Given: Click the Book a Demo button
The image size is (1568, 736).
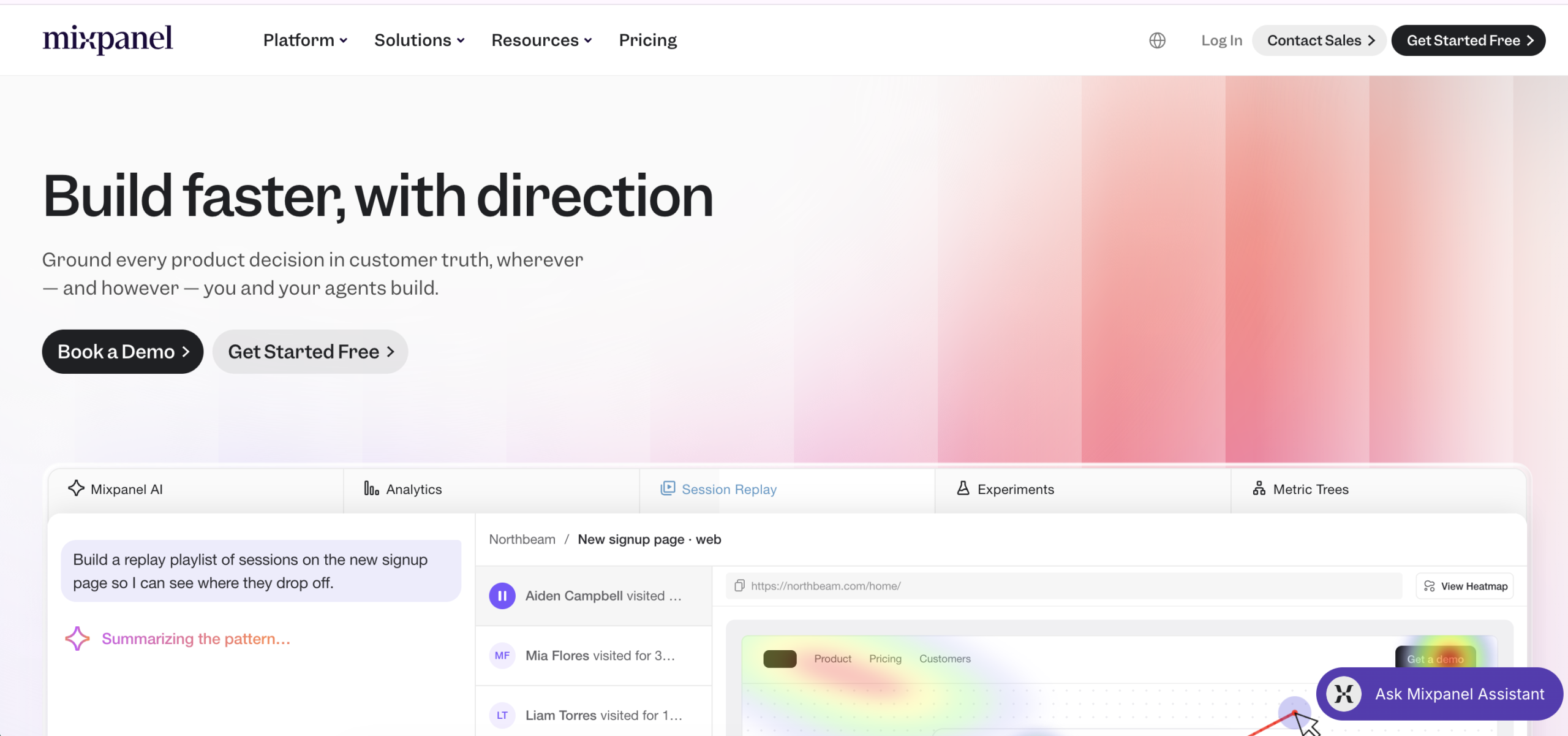Looking at the screenshot, I should point(123,352).
